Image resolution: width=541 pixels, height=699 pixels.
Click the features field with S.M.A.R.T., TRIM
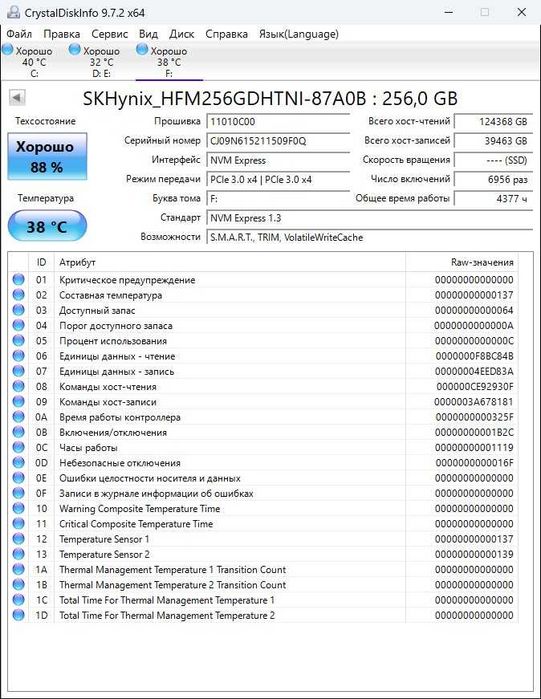click(x=369, y=237)
